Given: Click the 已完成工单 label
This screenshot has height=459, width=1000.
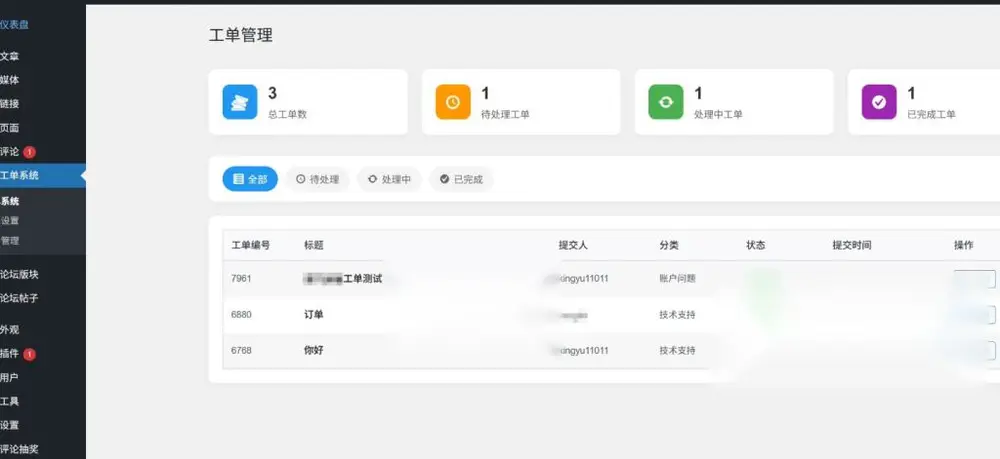Looking at the screenshot, I should [x=931, y=115].
